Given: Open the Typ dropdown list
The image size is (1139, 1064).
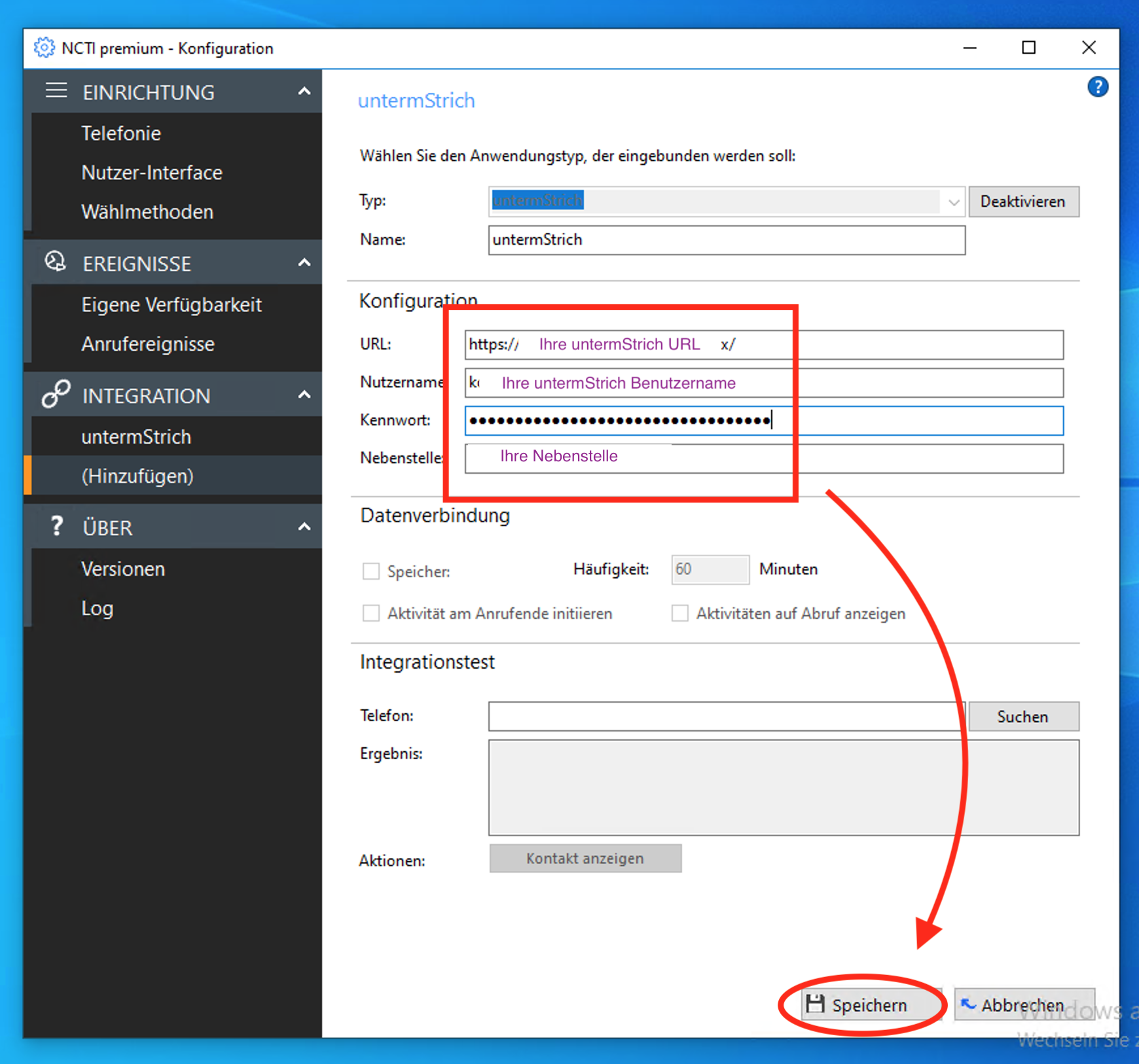Looking at the screenshot, I should point(953,202).
